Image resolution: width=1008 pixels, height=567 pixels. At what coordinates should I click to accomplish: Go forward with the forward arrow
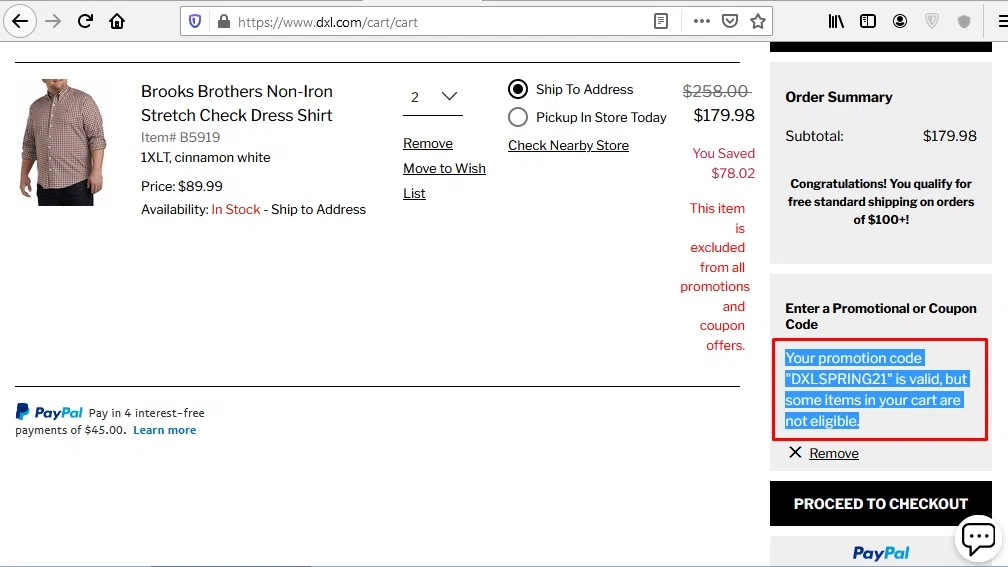(53, 21)
